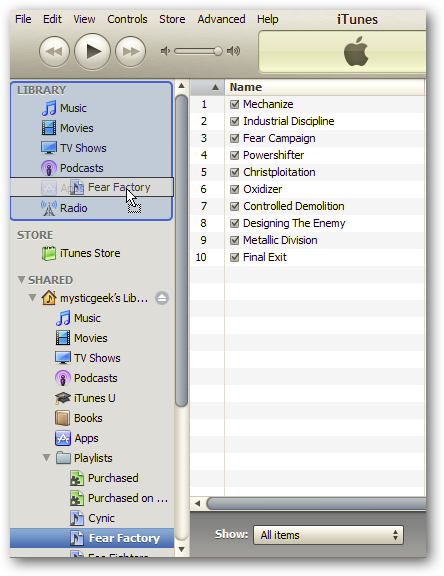The height and width of the screenshot is (576, 444).
Task: Select the Radio tower icon in Library
Action: tap(49, 208)
